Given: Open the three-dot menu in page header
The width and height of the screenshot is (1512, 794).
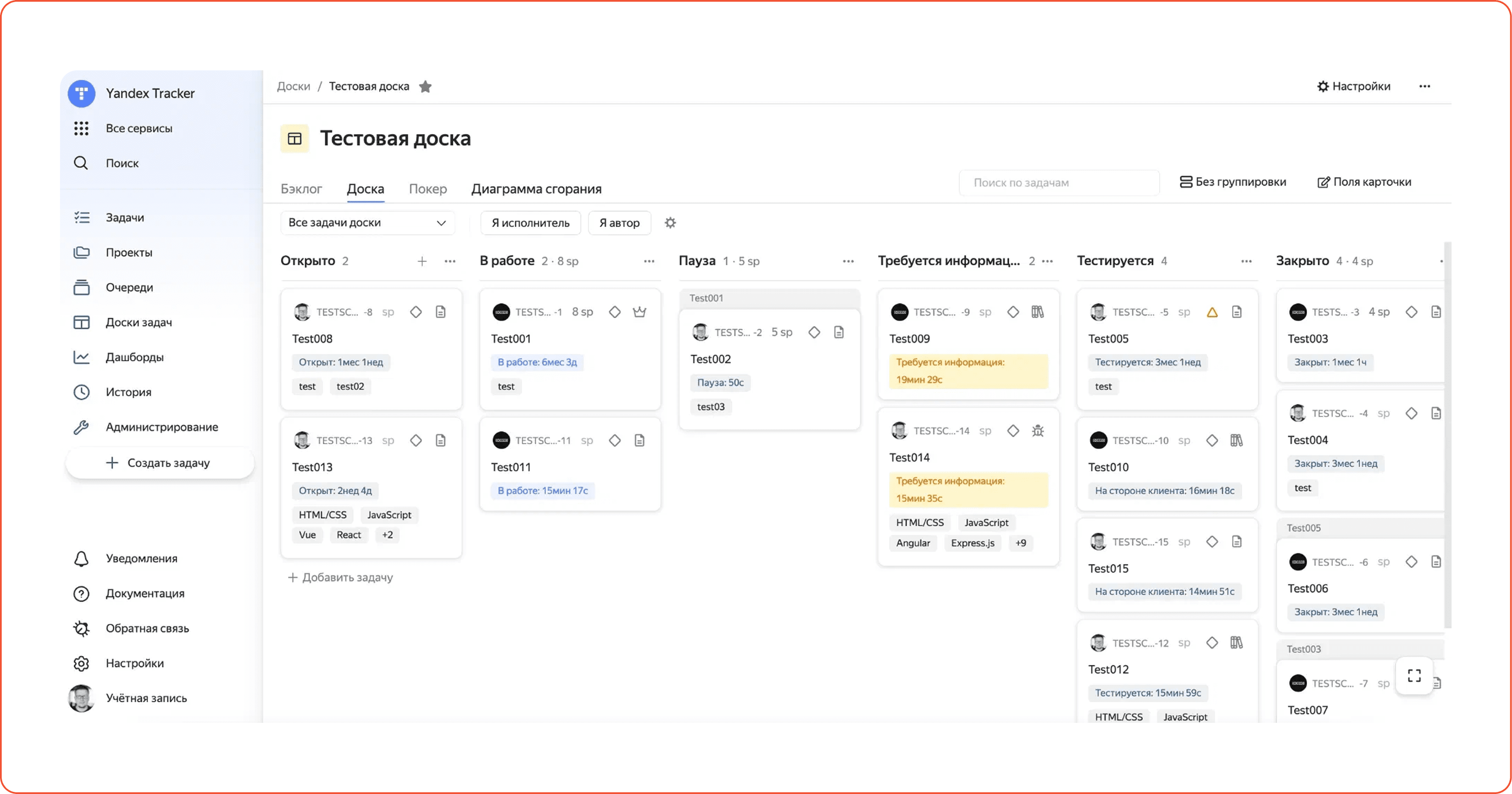Looking at the screenshot, I should 1425,86.
